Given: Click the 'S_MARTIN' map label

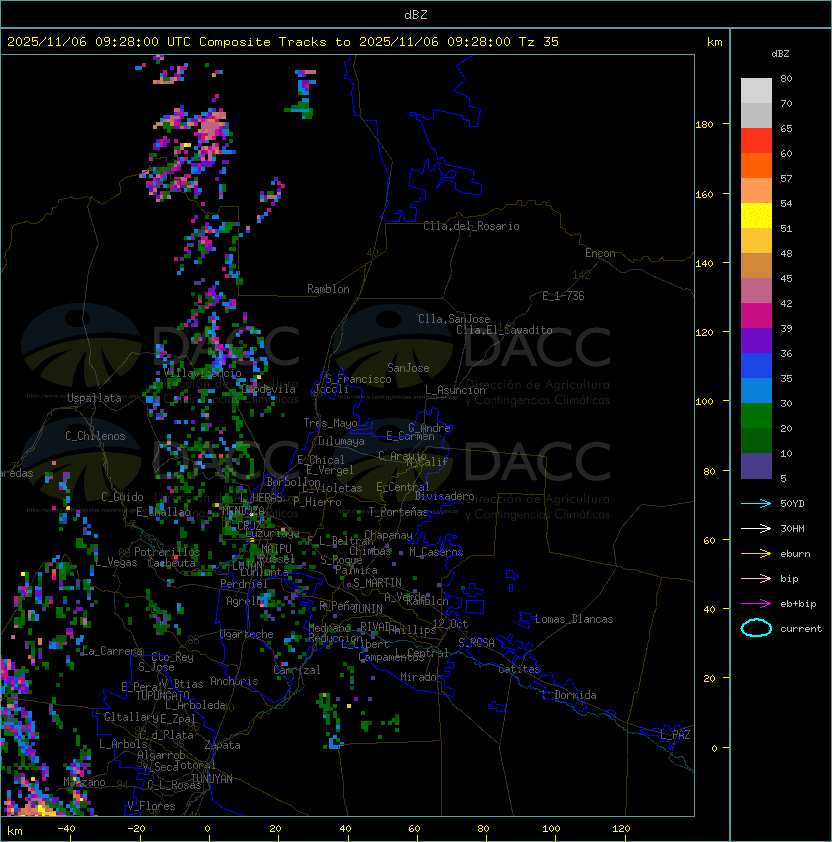Looking at the screenshot, I should (377, 583).
